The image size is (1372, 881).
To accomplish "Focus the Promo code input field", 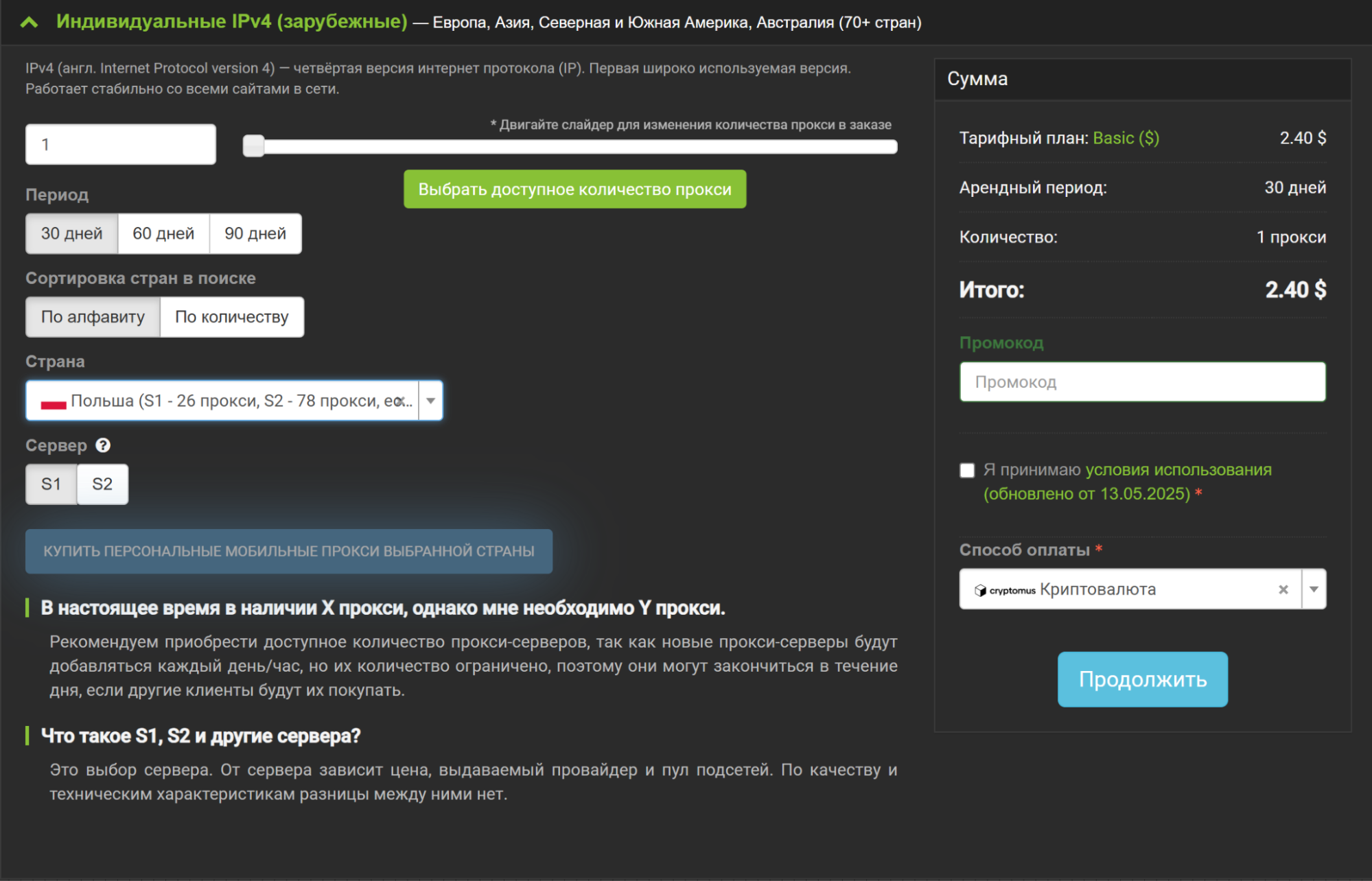I will point(1142,382).
